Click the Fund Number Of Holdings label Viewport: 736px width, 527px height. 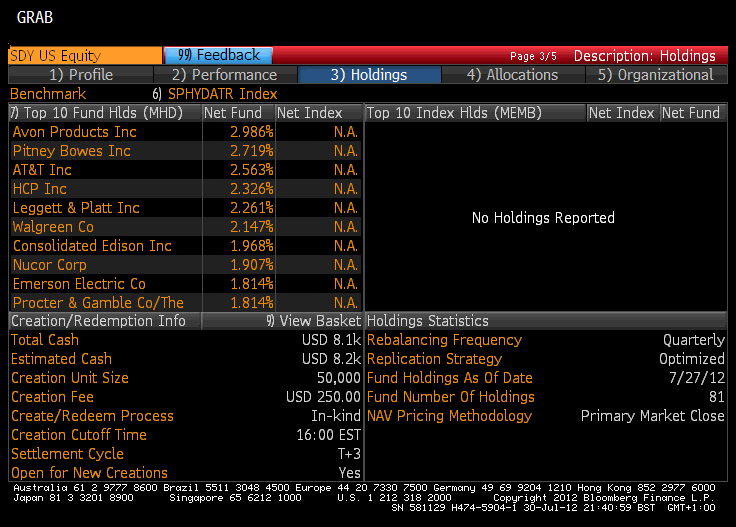[451, 397]
